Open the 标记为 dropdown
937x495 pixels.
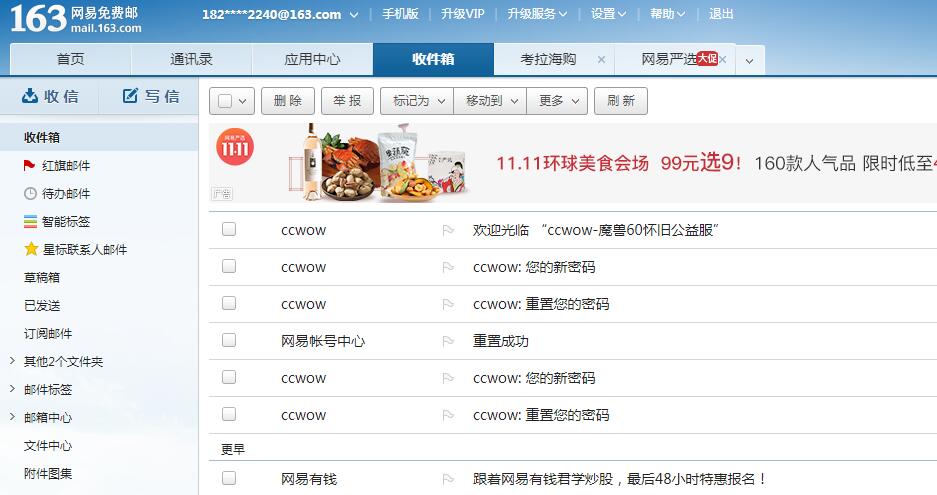[x=417, y=100]
